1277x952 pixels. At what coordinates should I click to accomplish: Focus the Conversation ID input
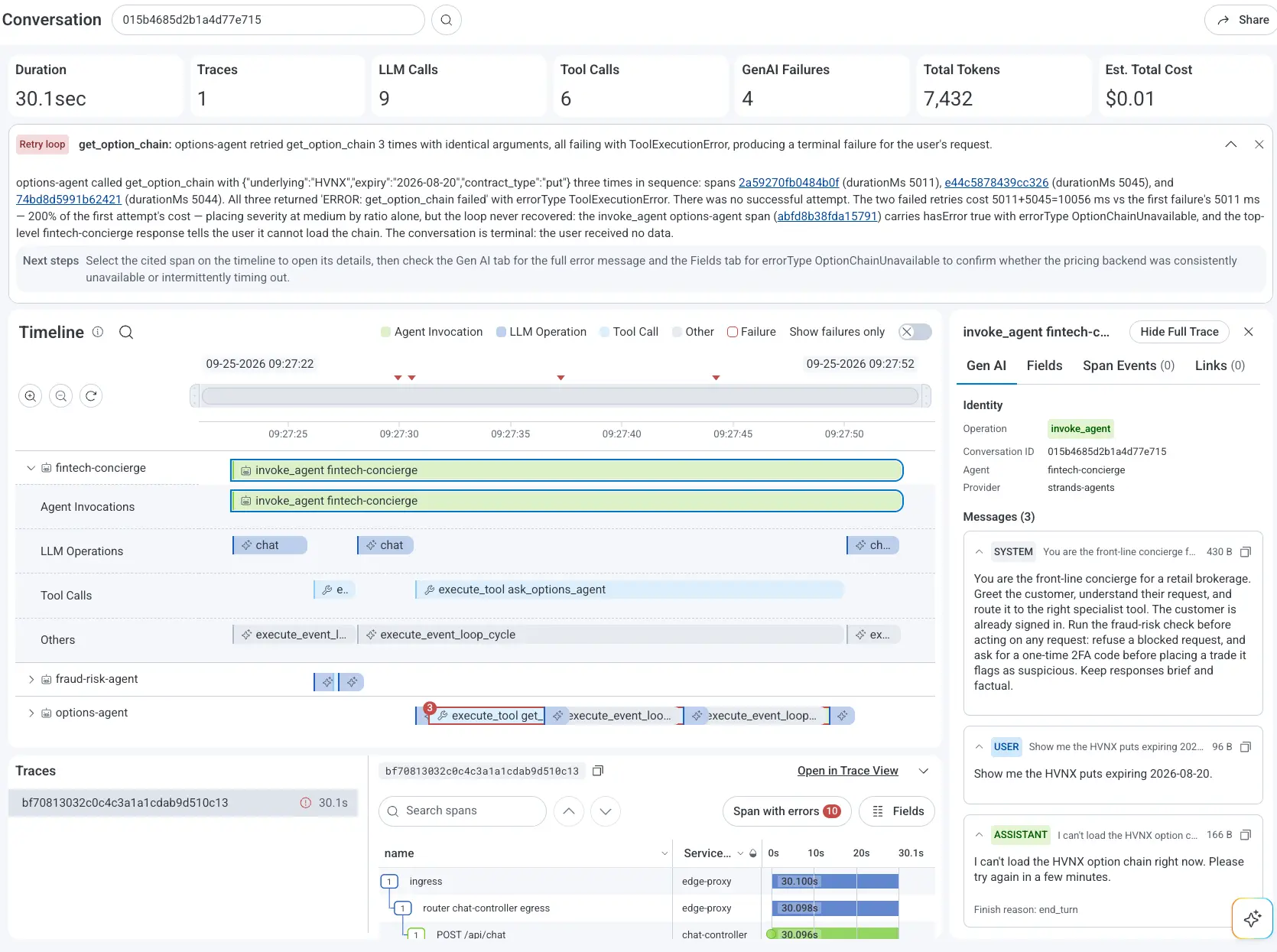point(268,20)
